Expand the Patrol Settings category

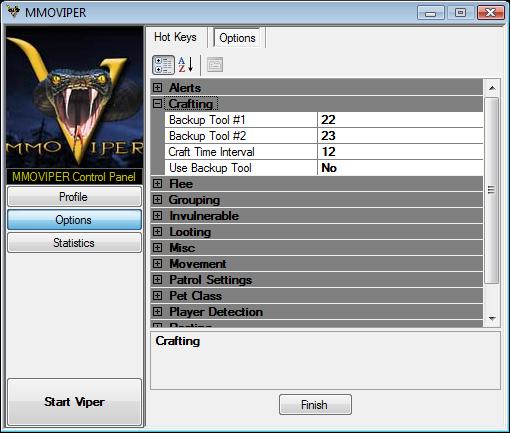[157, 280]
